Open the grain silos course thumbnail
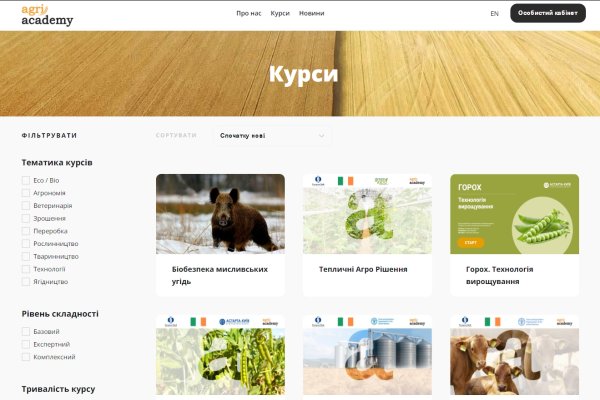The width and height of the screenshot is (600, 400). (x=367, y=355)
